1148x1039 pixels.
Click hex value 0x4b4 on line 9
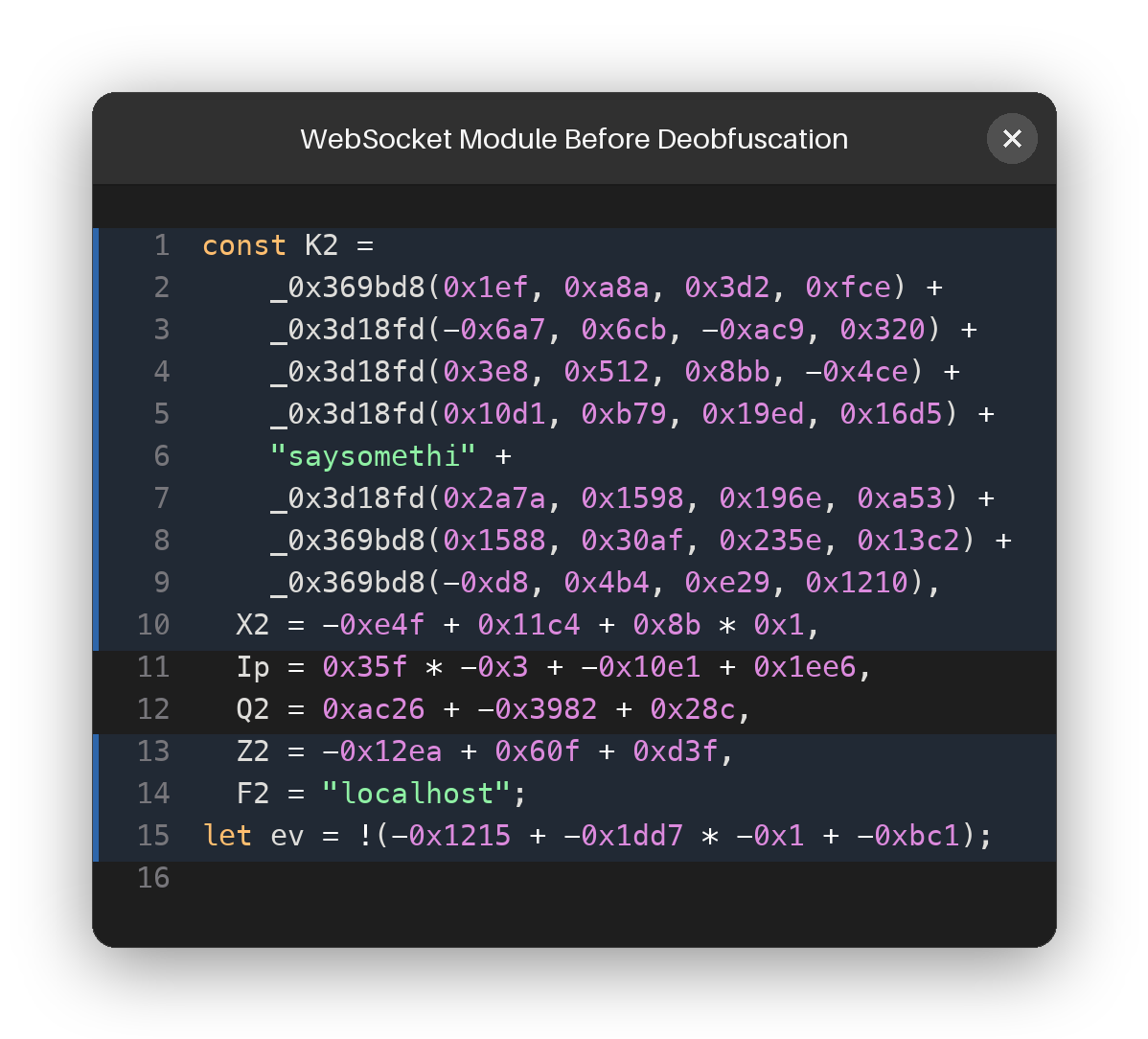click(607, 582)
